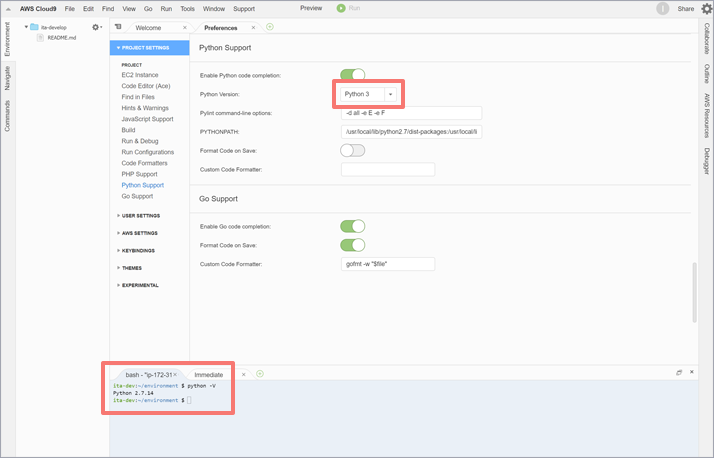Image resolution: width=714 pixels, height=458 pixels.
Task: Expand Experimental section
Action: click(x=138, y=285)
